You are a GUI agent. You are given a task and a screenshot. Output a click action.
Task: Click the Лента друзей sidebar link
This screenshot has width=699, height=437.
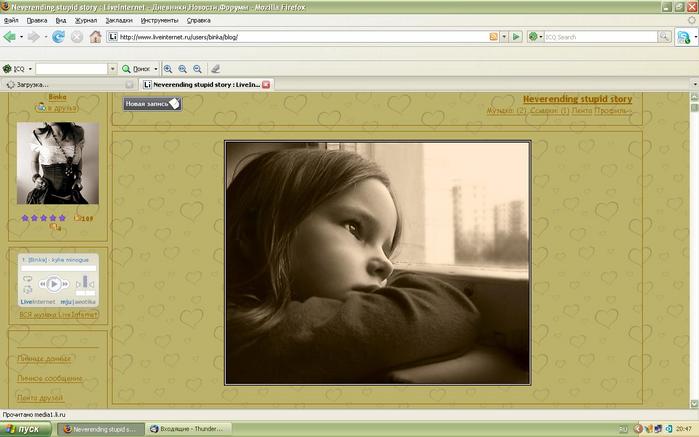pos(40,397)
